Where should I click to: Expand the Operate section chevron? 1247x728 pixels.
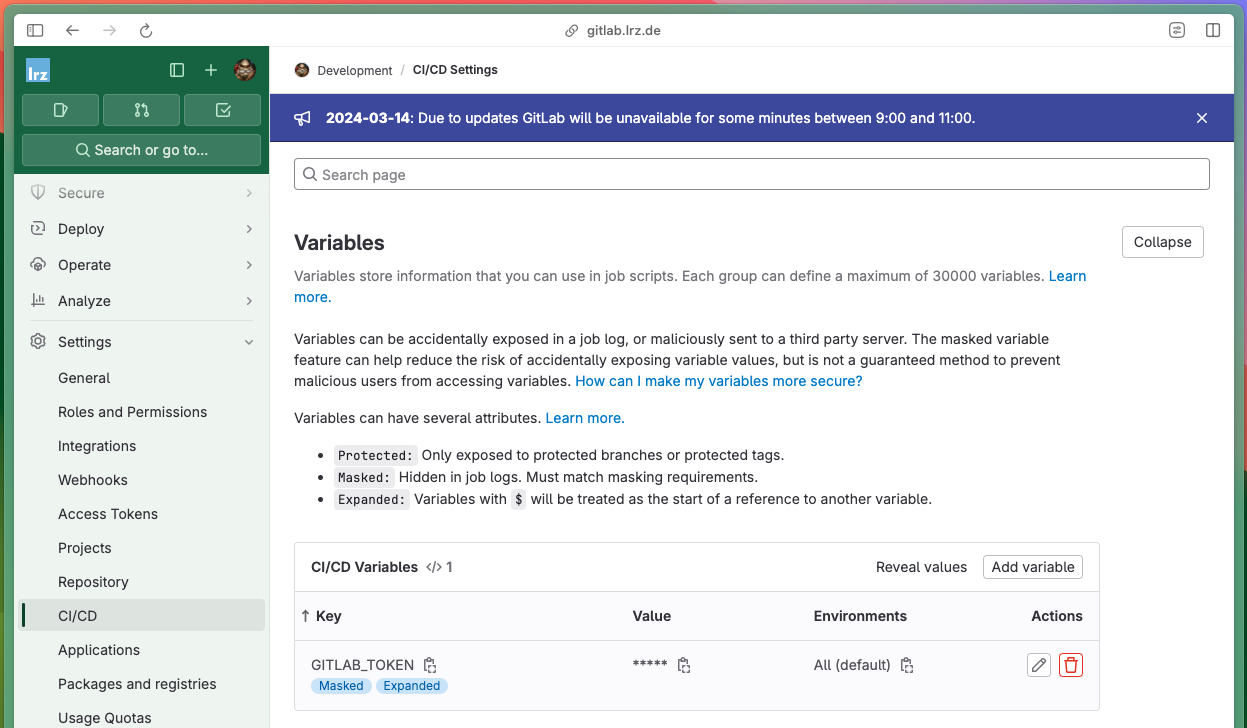point(249,265)
